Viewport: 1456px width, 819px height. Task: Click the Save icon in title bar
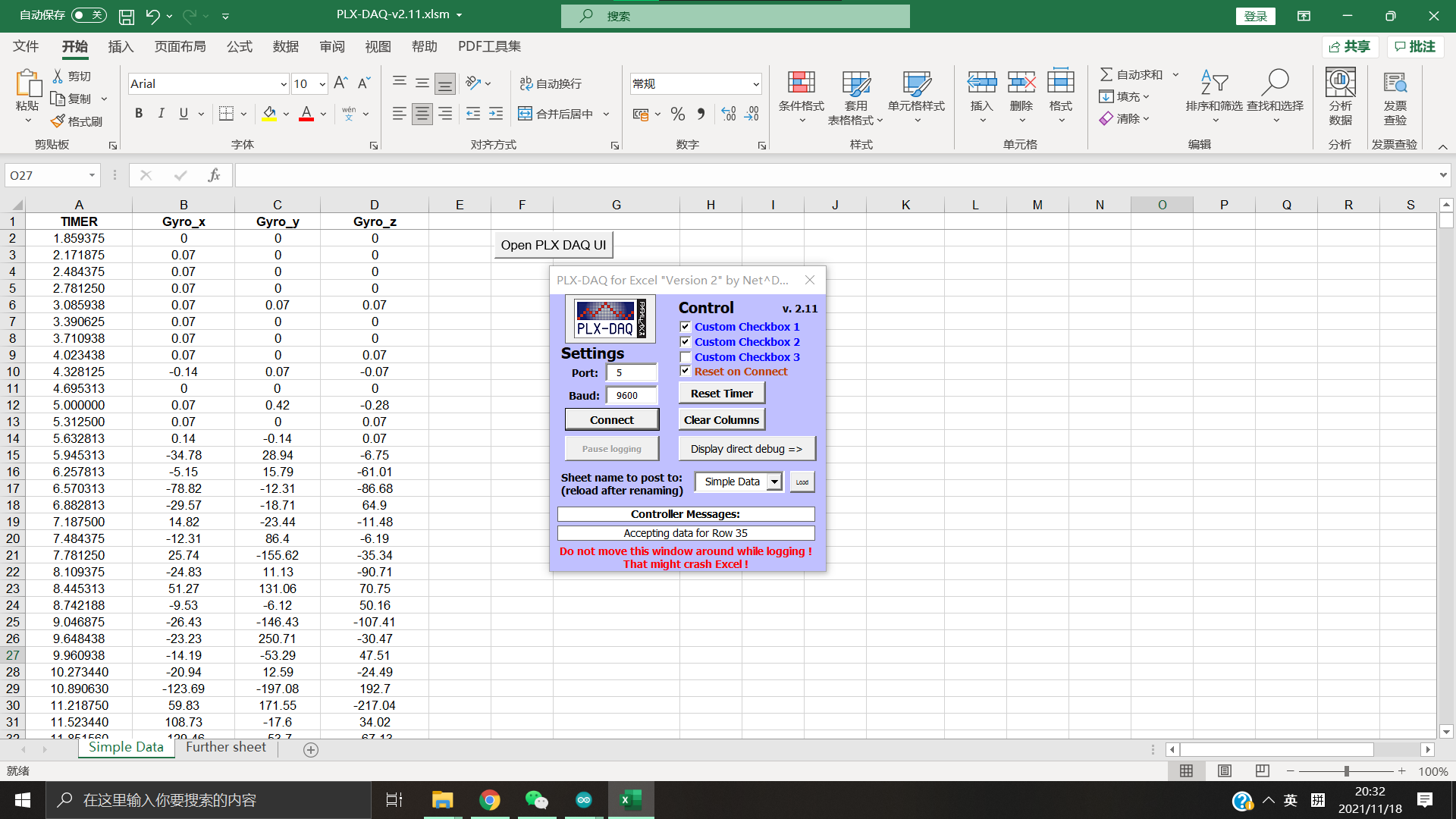(127, 16)
